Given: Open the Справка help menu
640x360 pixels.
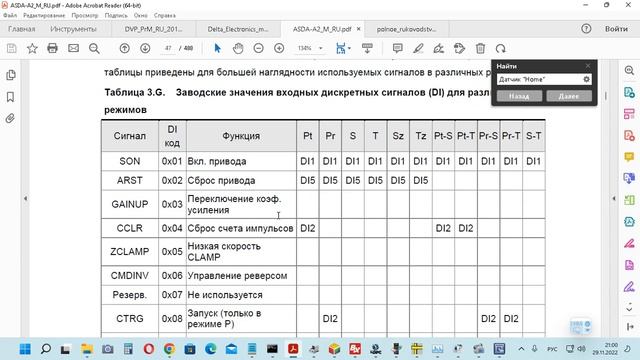Looking at the screenshot, I should tap(165, 16).
